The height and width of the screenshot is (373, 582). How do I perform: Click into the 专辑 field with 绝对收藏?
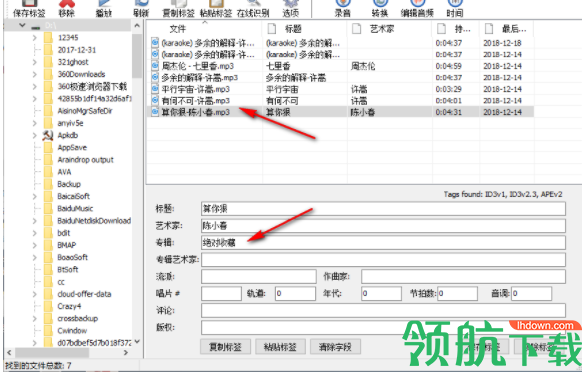pos(383,243)
